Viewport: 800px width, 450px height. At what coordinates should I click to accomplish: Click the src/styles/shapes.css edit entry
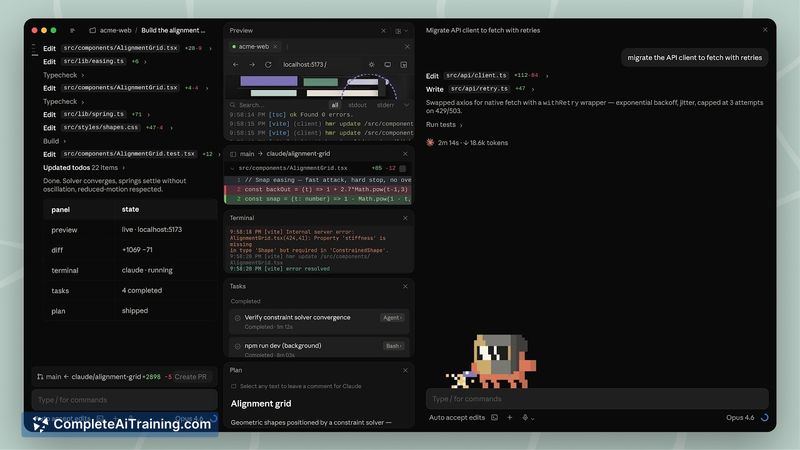tap(101, 128)
